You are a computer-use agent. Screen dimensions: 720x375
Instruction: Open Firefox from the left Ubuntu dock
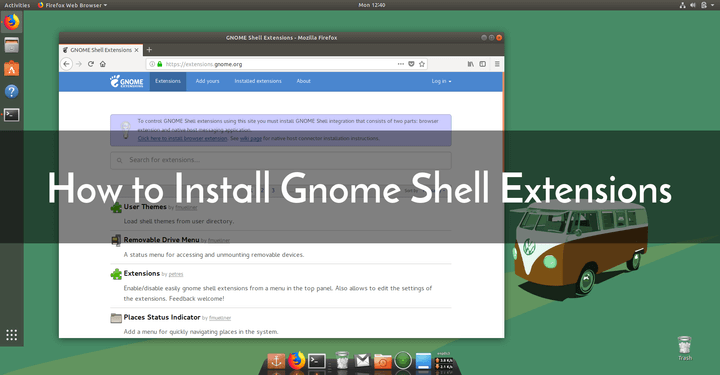[11, 22]
